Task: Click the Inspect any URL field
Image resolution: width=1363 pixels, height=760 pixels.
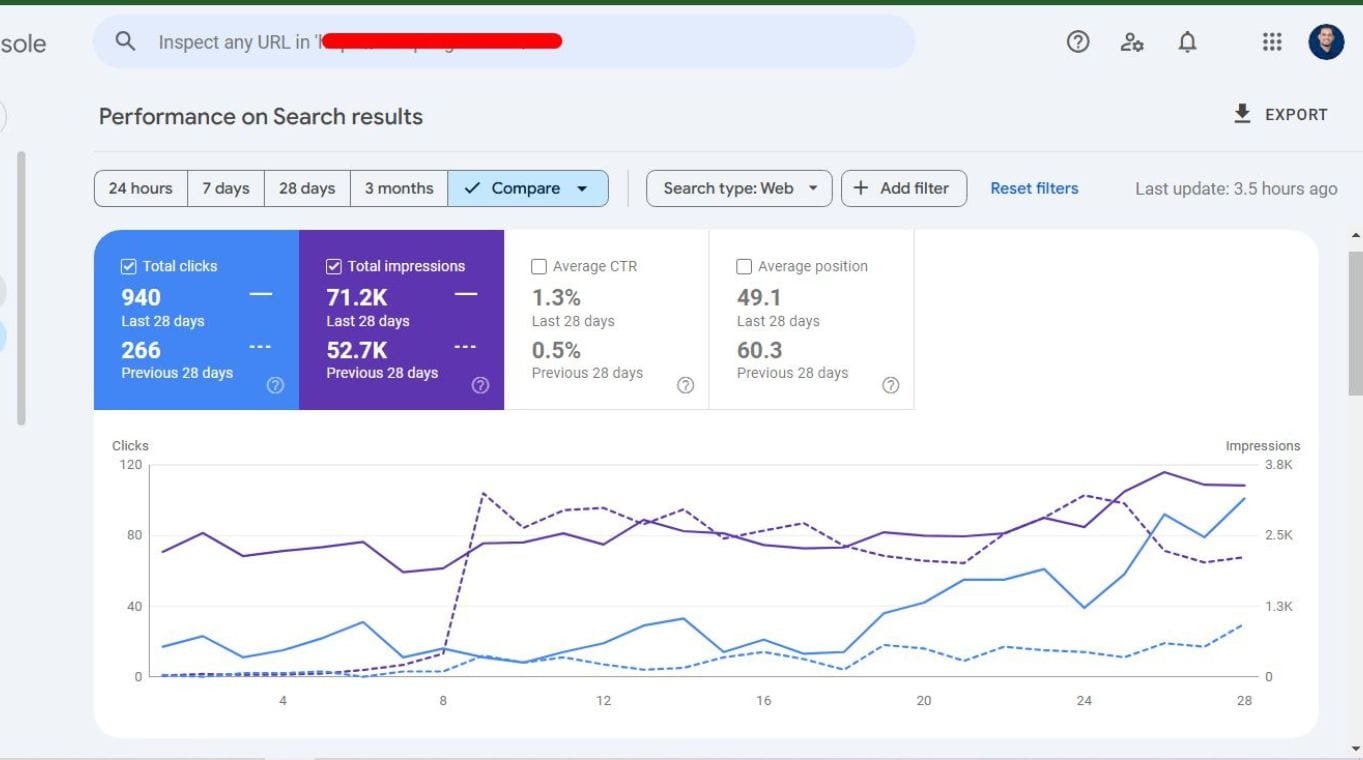Action: pyautogui.click(x=500, y=41)
